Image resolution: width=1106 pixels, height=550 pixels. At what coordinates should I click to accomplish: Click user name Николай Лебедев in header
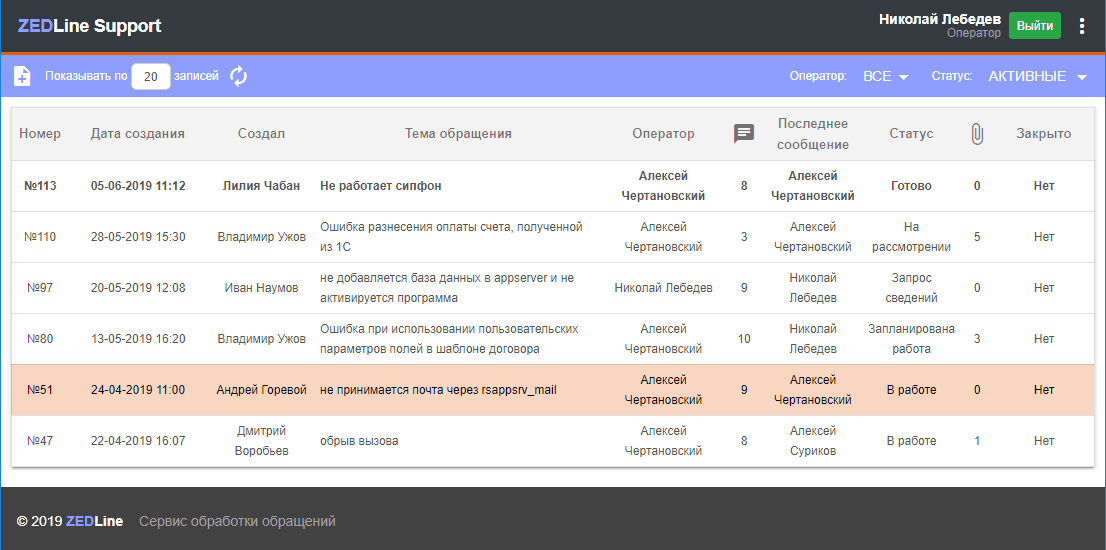coord(939,19)
